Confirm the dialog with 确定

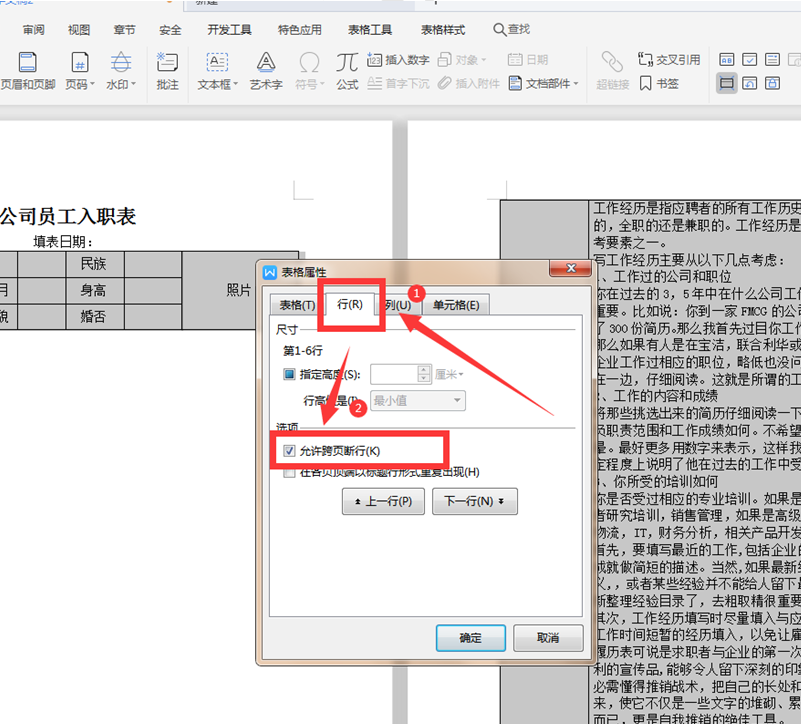click(470, 638)
